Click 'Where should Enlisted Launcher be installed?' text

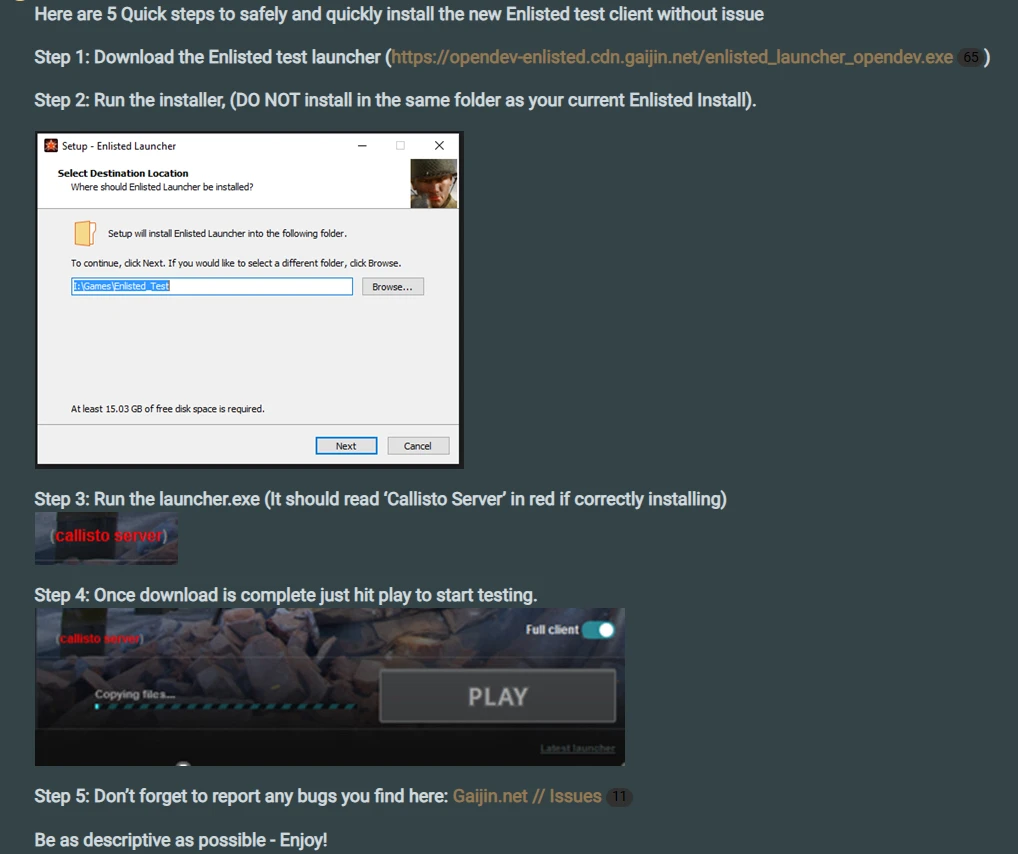162,187
